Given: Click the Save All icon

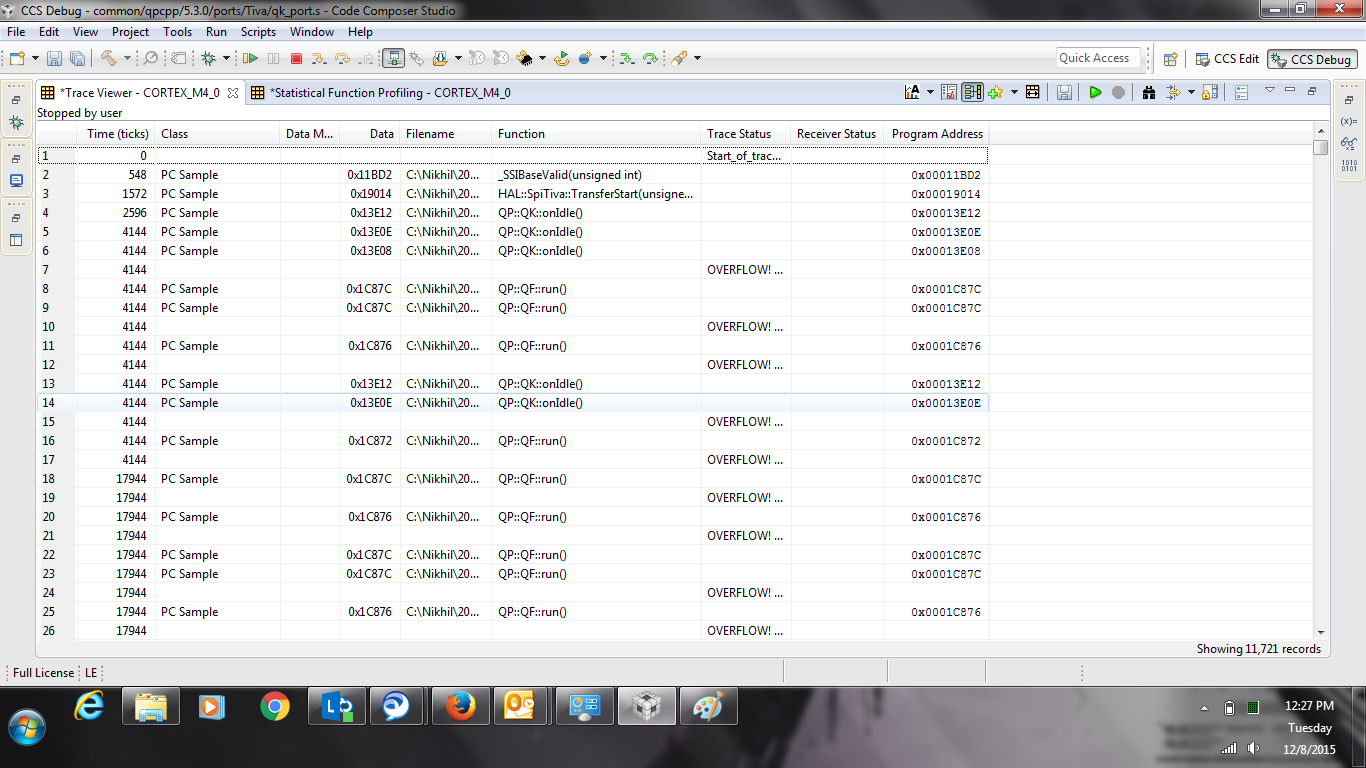Looking at the screenshot, I should click(77, 59).
